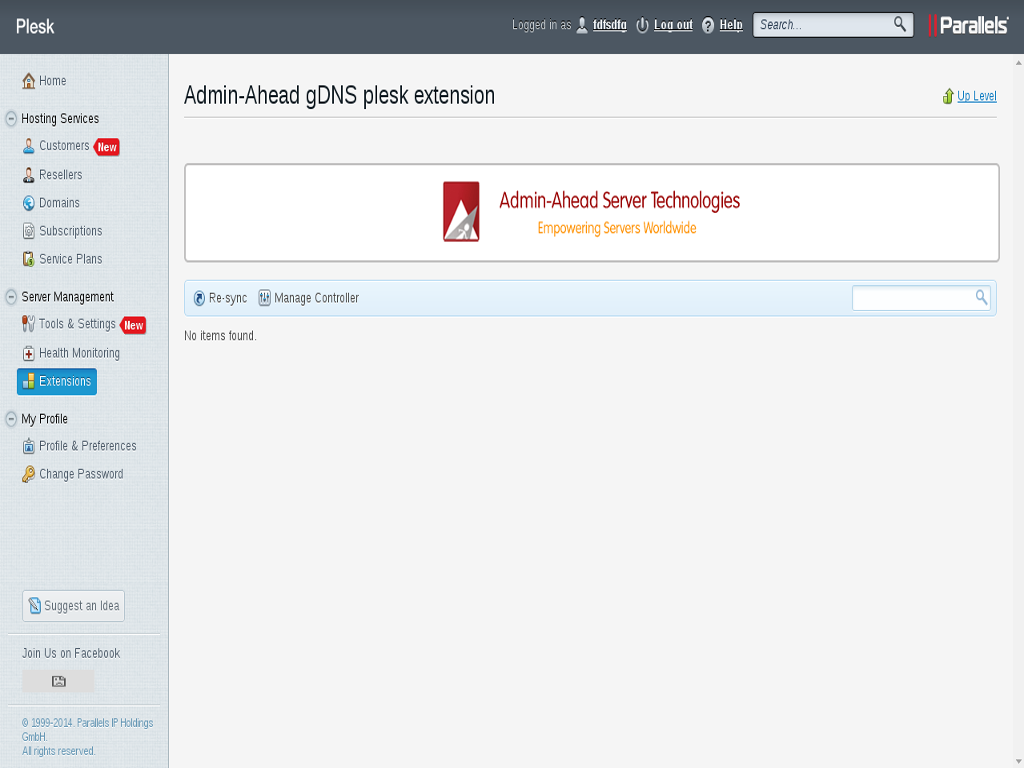Go to Health Monitoring

point(79,353)
